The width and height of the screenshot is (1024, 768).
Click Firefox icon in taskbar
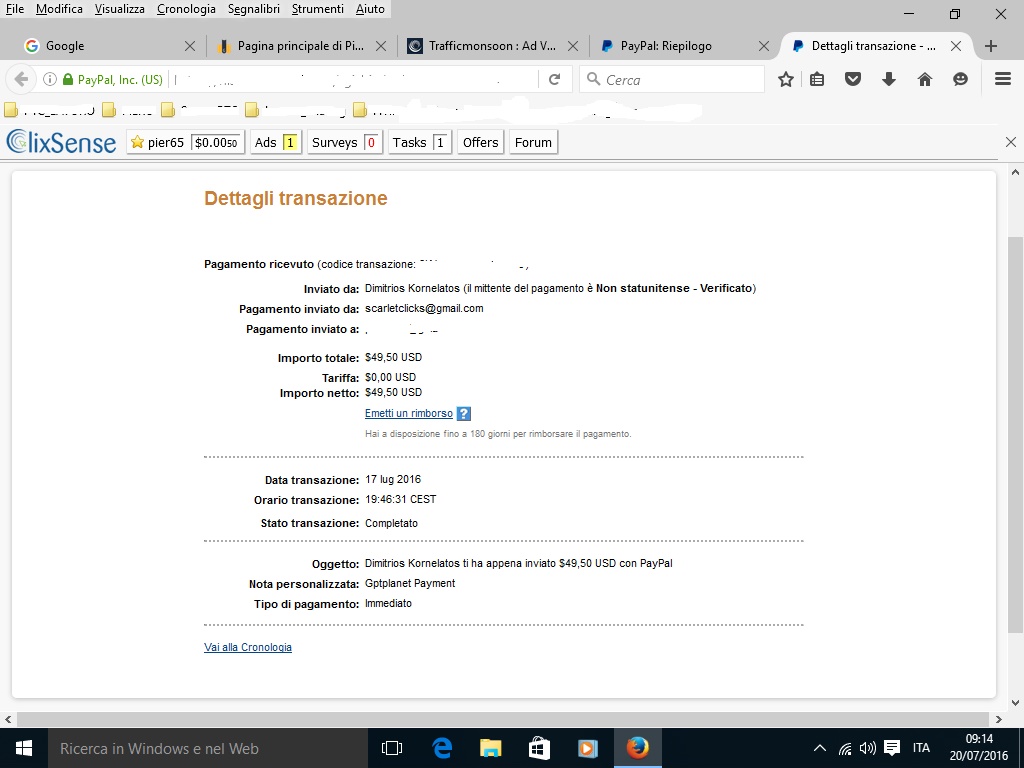(637, 748)
